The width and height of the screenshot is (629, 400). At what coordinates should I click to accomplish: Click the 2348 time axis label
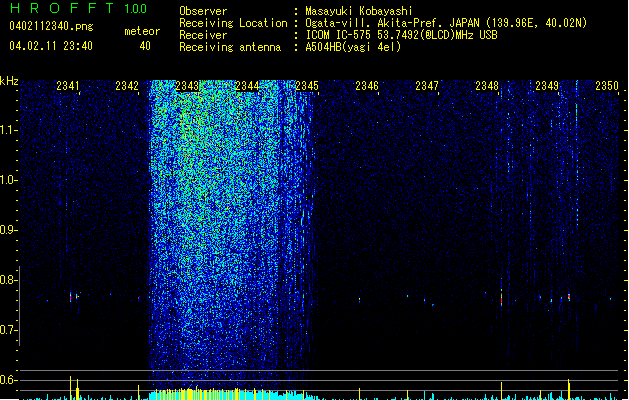click(x=487, y=86)
